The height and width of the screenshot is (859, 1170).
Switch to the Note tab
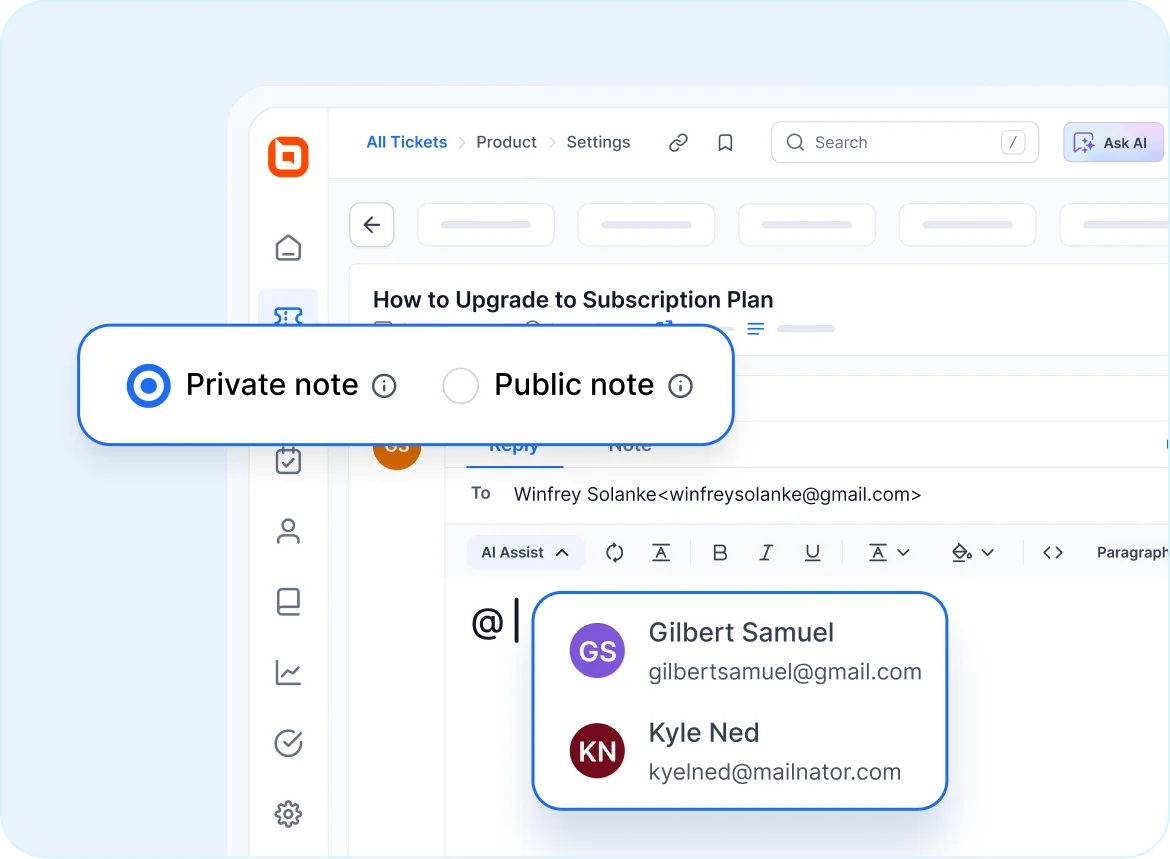(629, 445)
